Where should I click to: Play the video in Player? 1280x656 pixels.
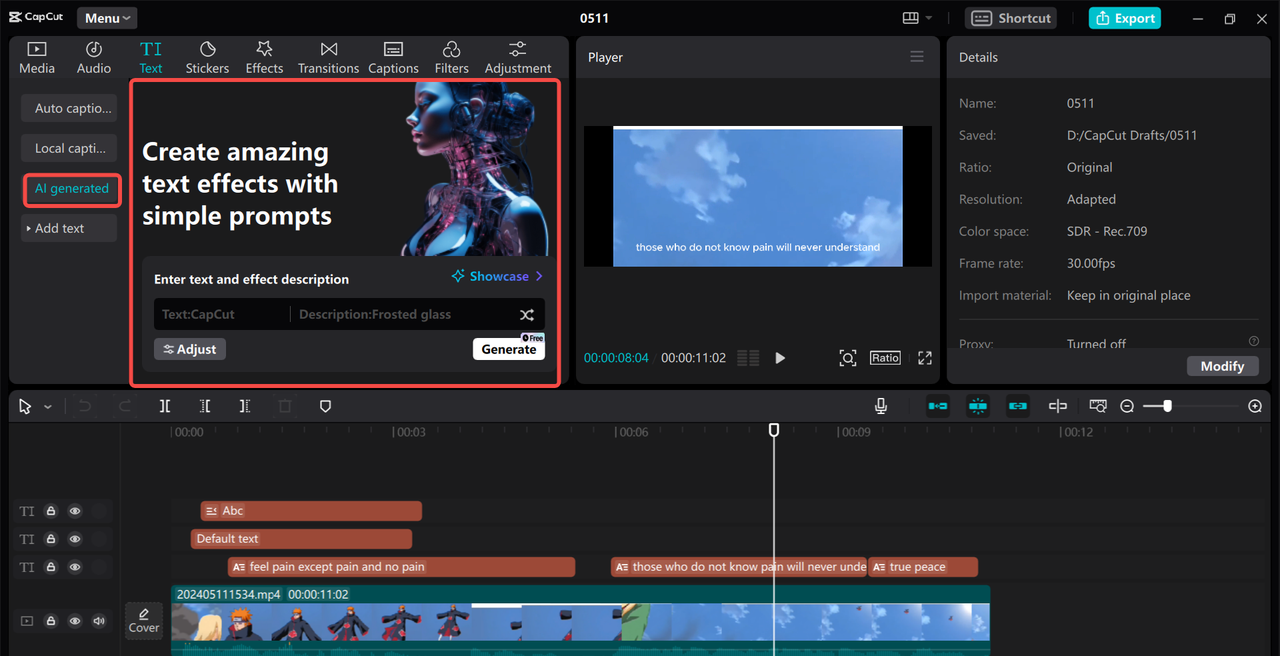[780, 358]
